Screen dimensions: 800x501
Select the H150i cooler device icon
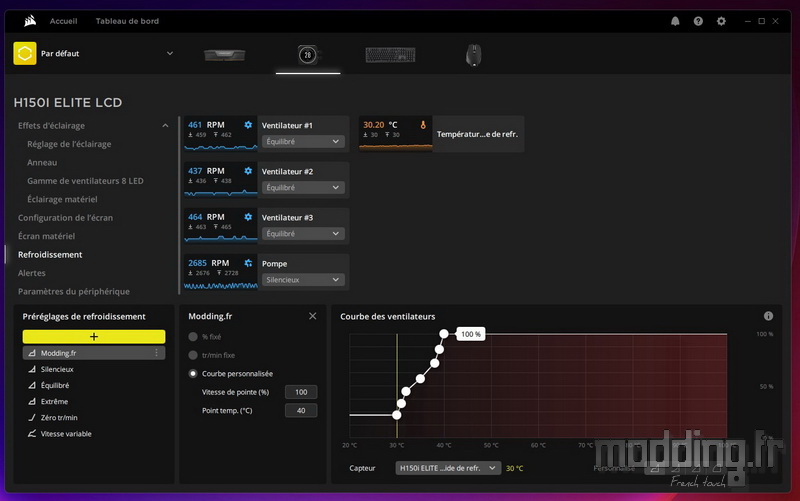coord(308,55)
